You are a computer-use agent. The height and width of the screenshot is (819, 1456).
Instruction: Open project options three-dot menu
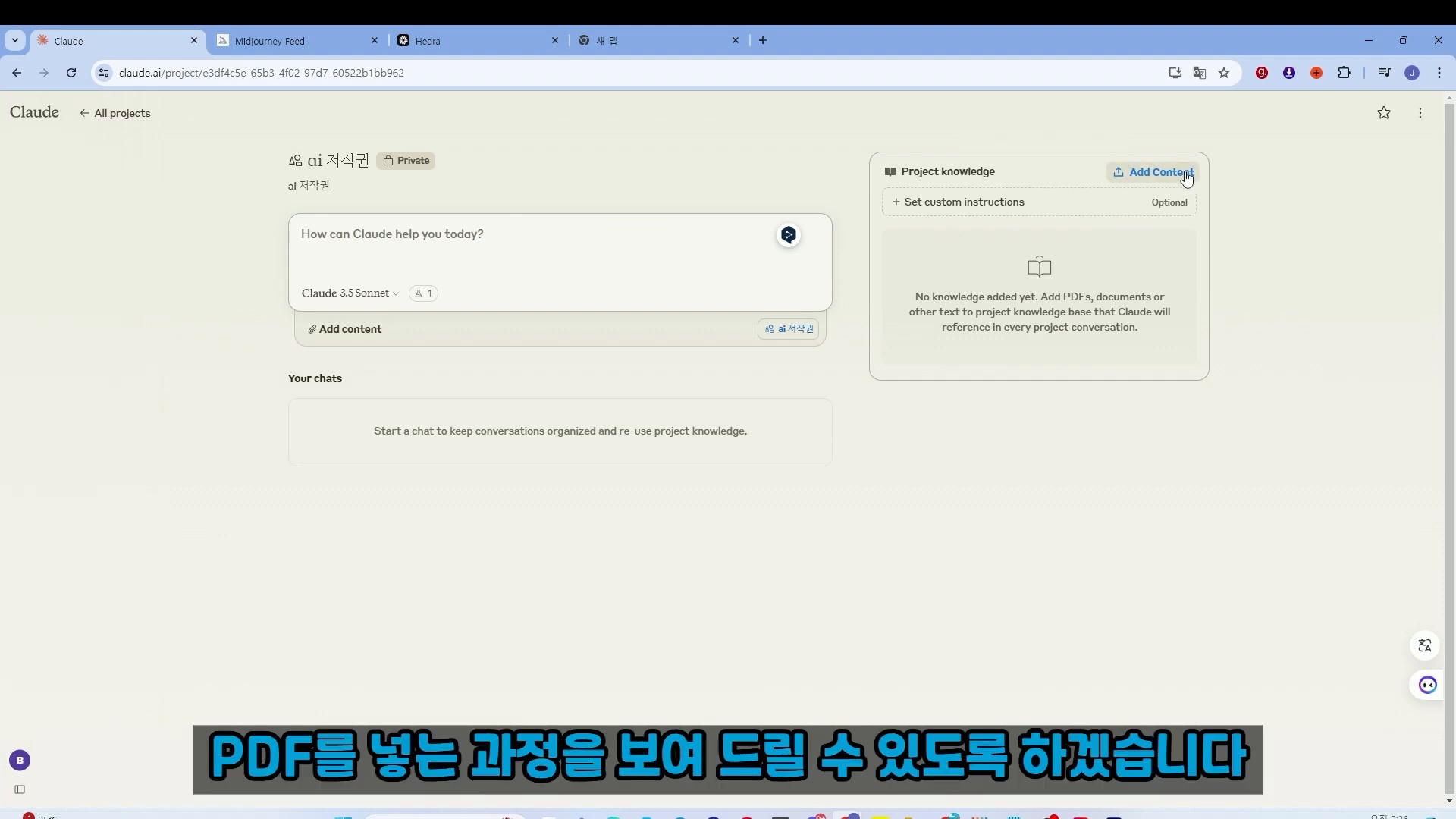pyautogui.click(x=1420, y=113)
